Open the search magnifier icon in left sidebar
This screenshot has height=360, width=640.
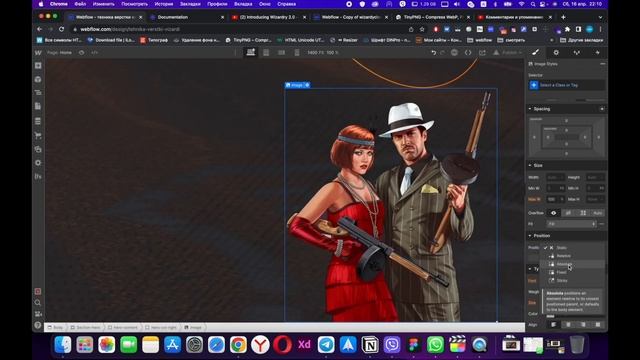[38, 303]
